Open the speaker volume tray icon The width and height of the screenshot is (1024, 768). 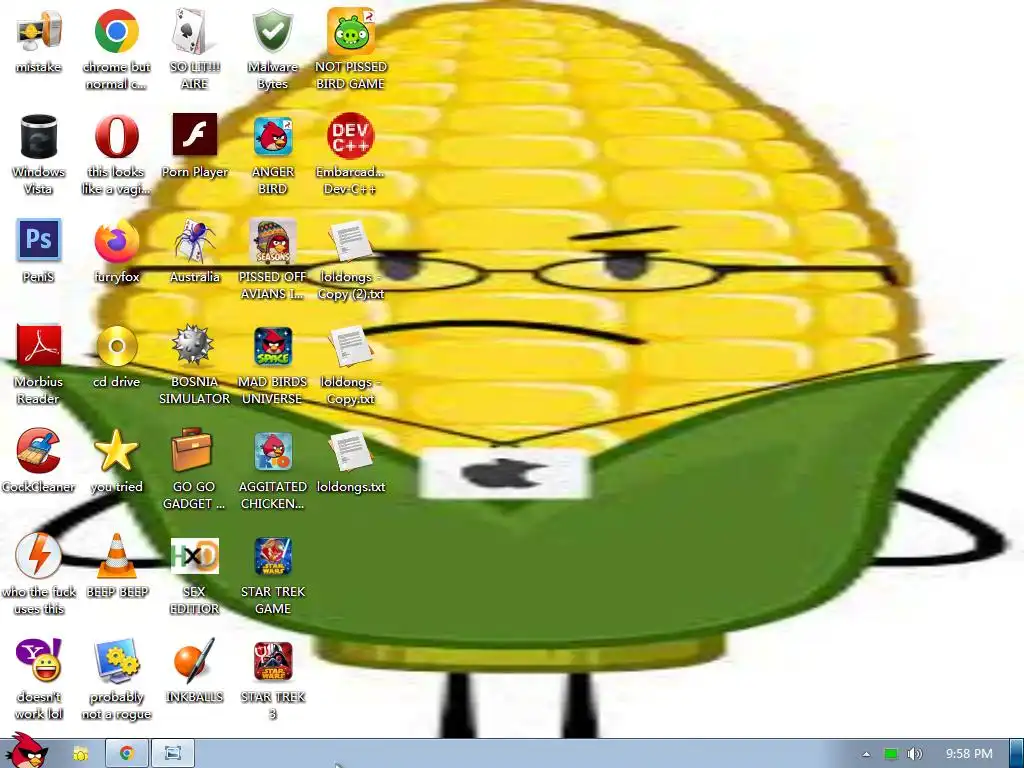coord(914,754)
